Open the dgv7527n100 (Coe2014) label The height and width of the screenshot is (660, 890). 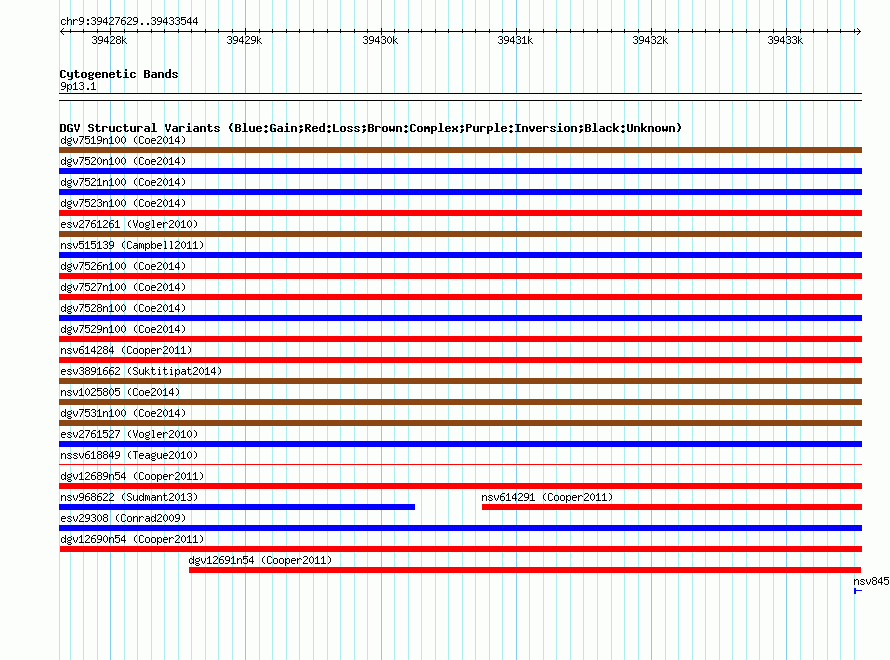(x=123, y=287)
